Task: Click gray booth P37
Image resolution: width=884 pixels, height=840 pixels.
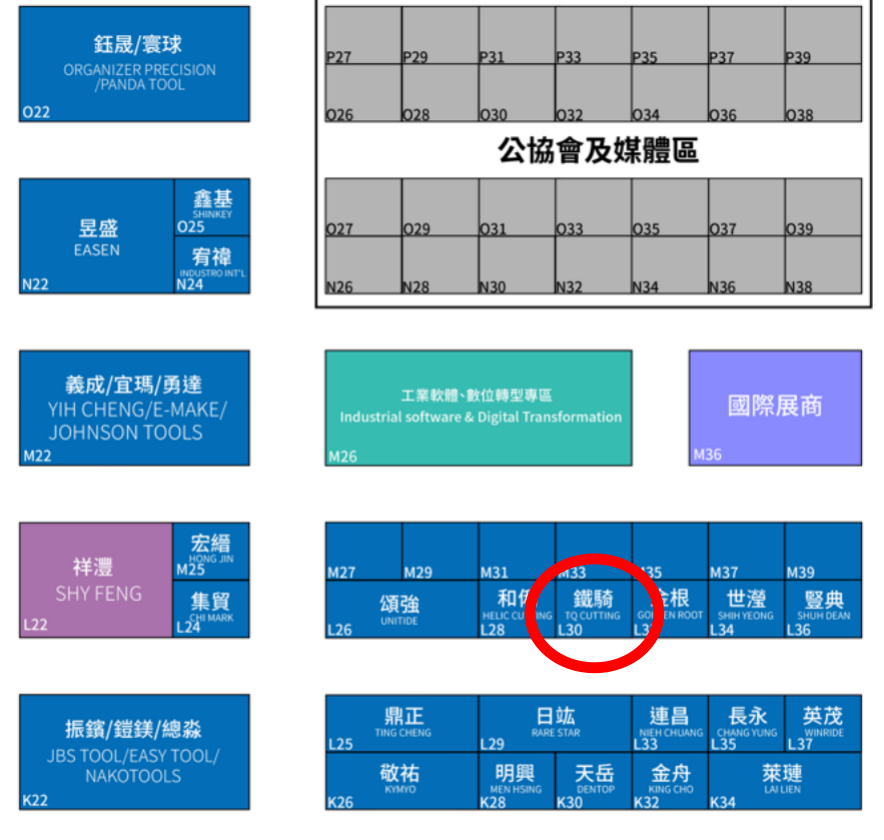Action: (x=747, y=35)
